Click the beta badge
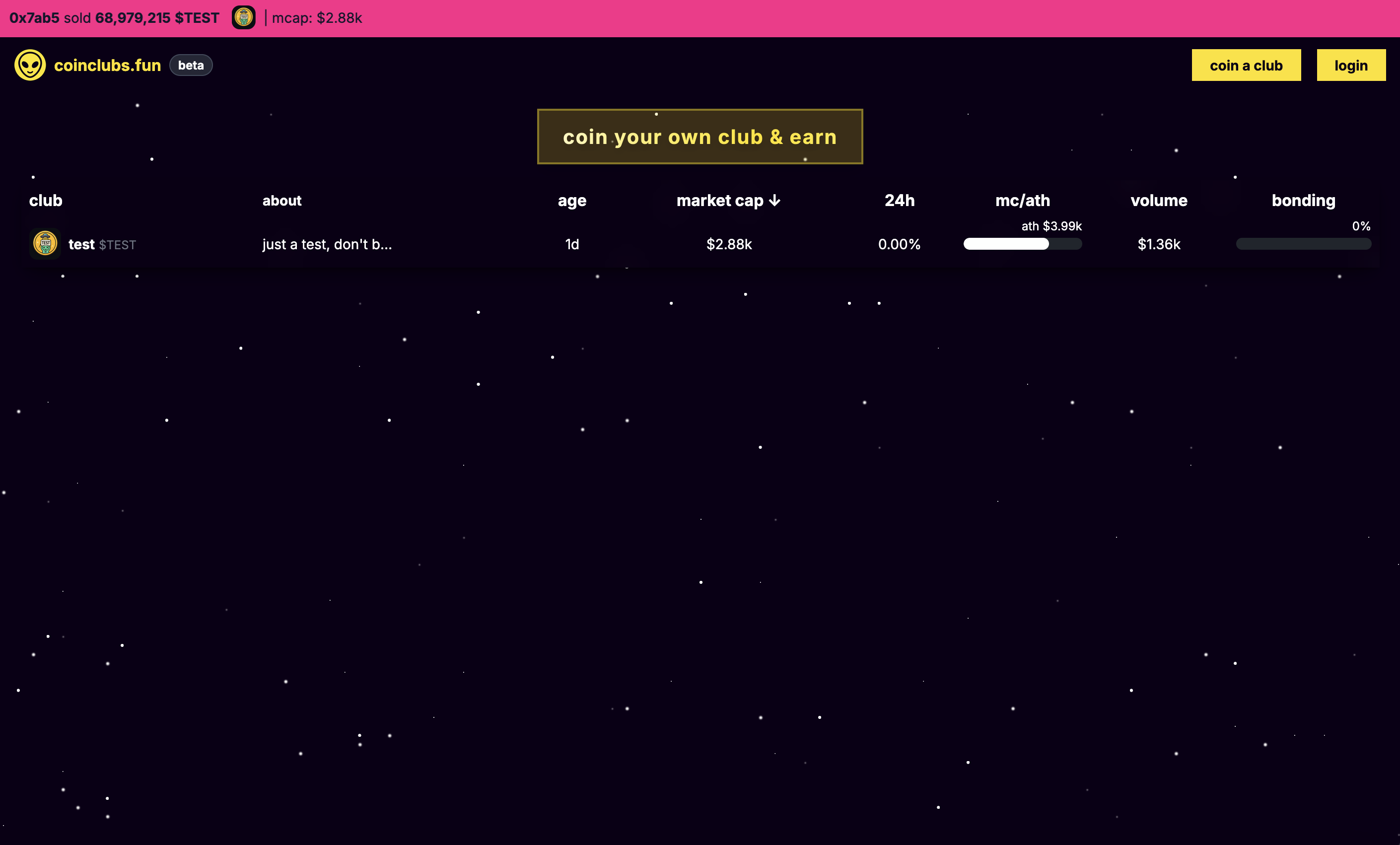 click(191, 66)
